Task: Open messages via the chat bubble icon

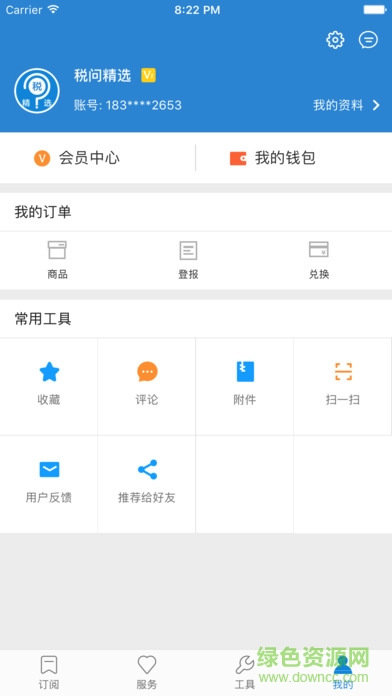Action: 368,40
